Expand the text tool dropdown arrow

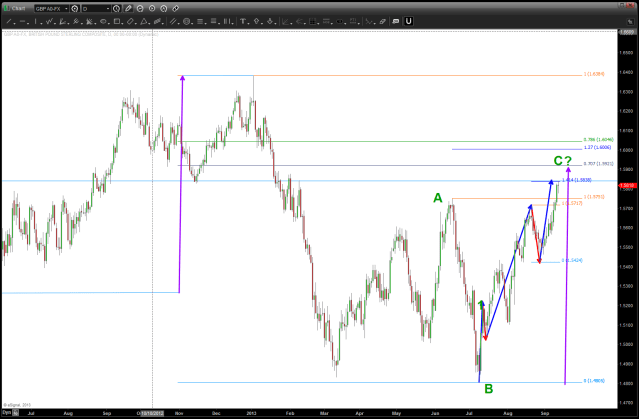point(249,23)
